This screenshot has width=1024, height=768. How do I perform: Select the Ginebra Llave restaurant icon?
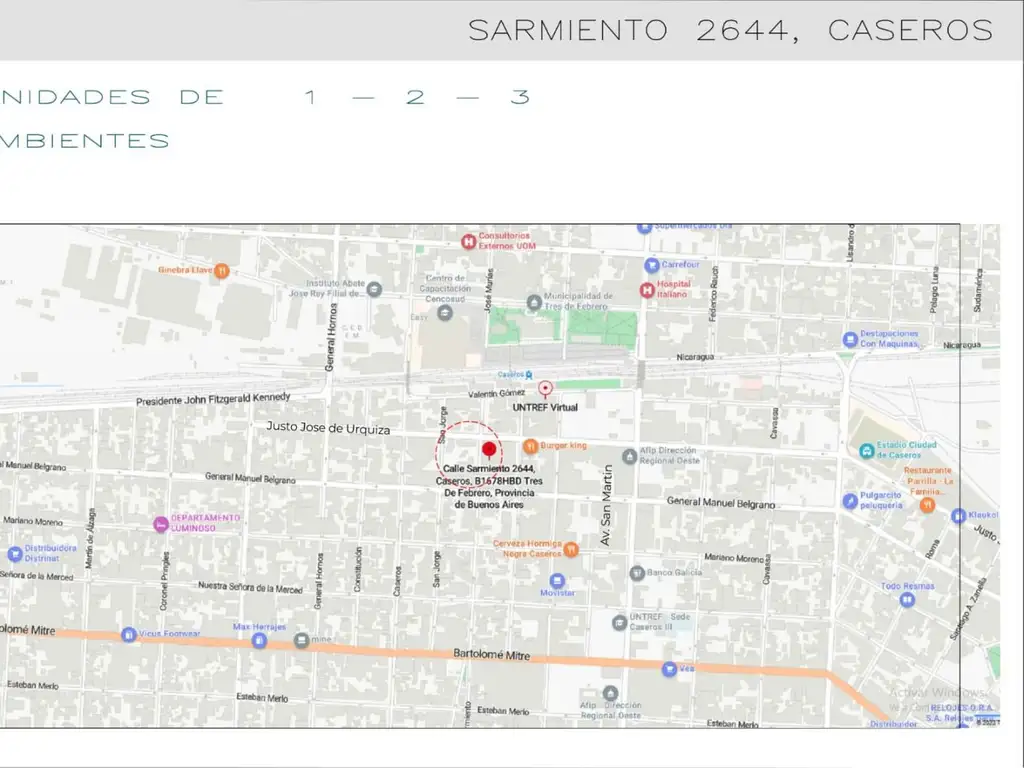222,270
